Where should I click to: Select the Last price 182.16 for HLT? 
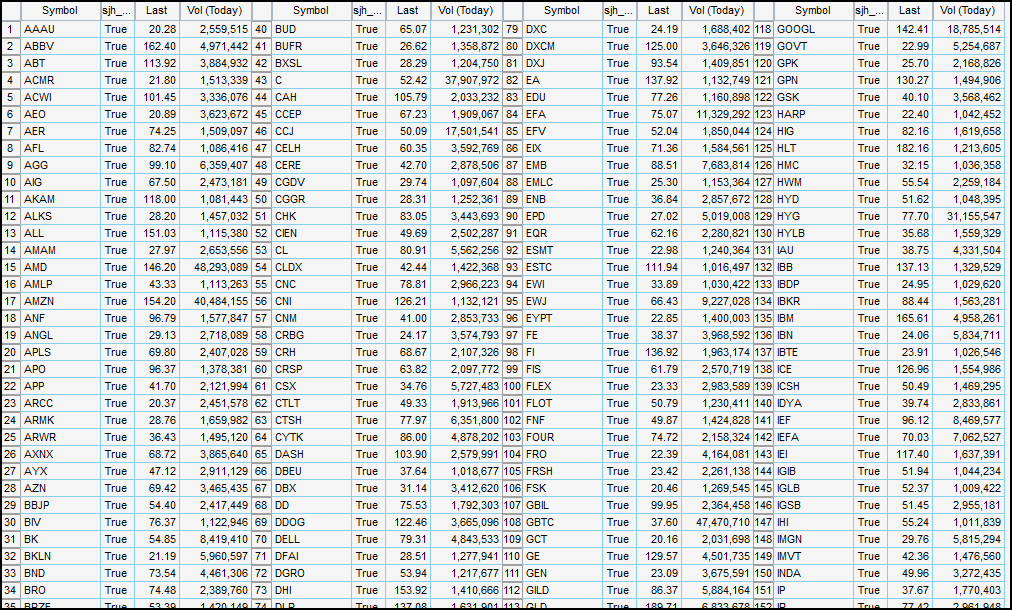910,148
